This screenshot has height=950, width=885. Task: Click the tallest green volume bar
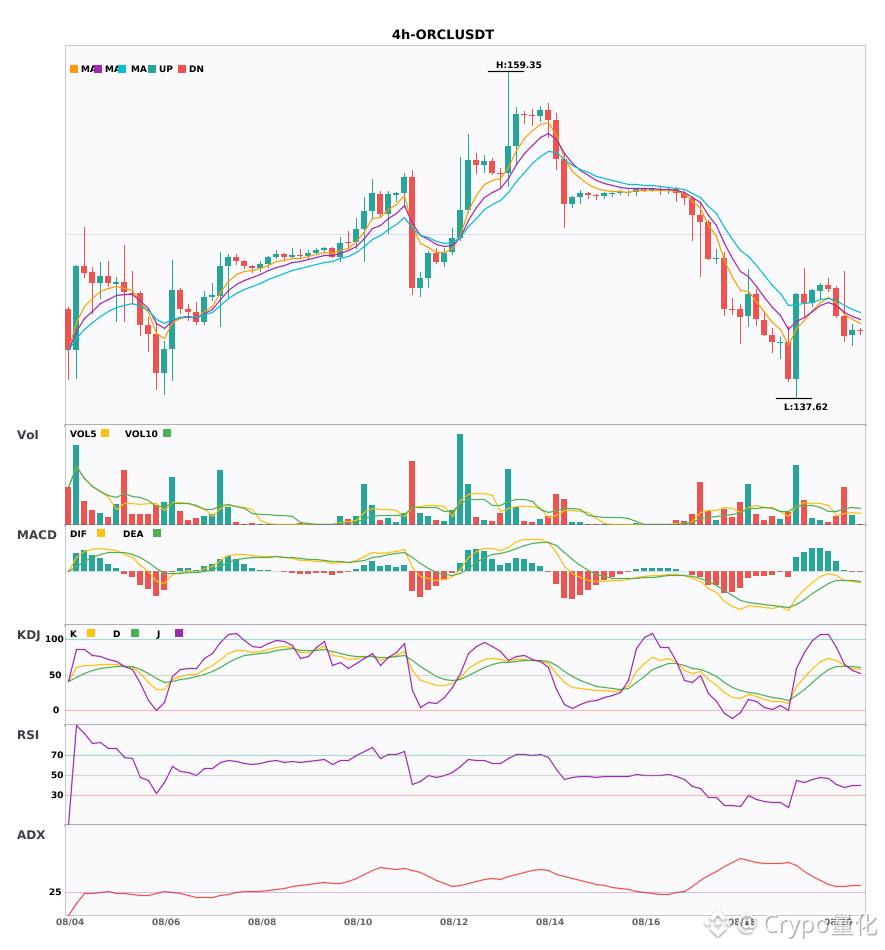460,479
